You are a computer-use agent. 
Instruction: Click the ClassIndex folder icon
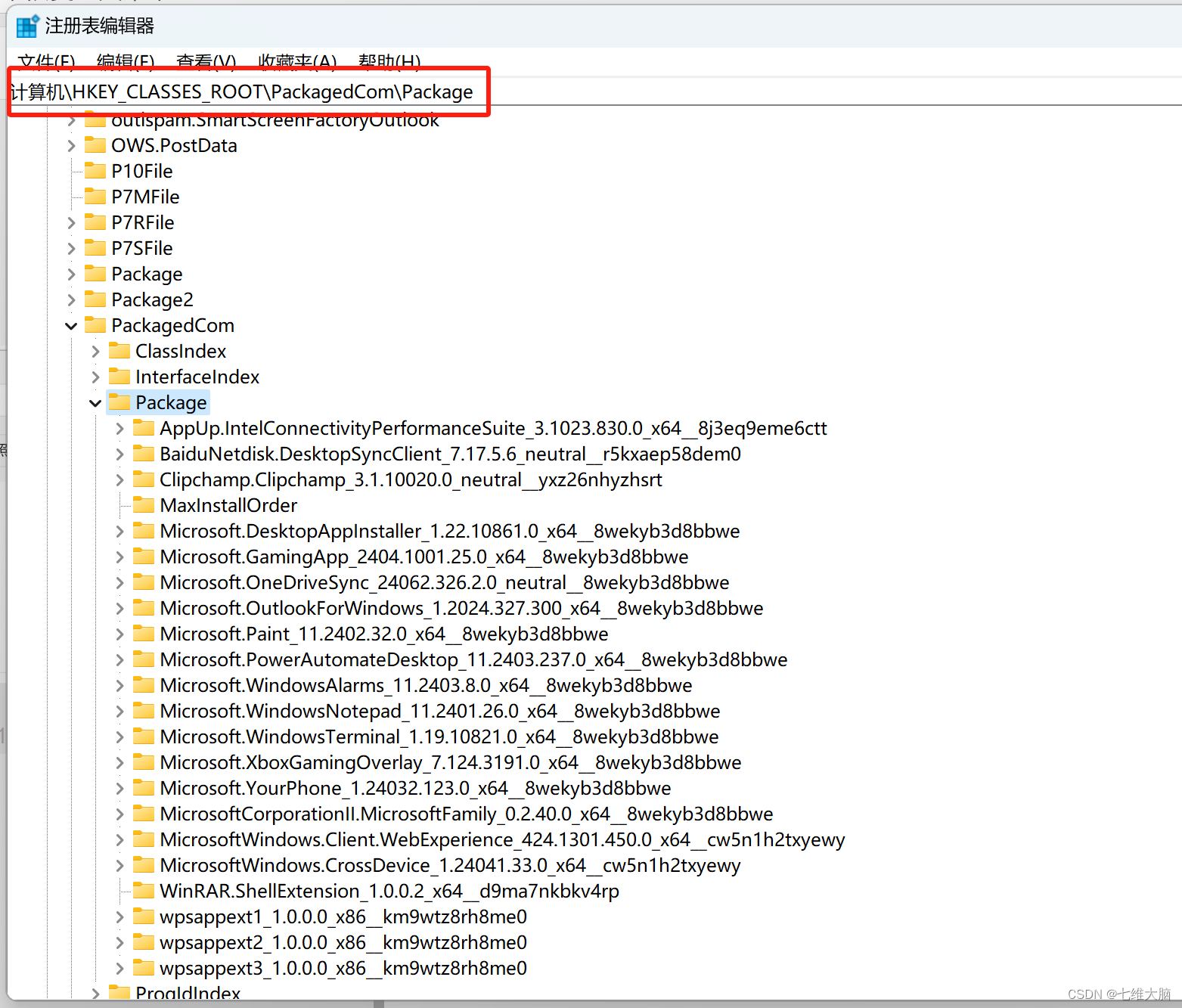[119, 350]
